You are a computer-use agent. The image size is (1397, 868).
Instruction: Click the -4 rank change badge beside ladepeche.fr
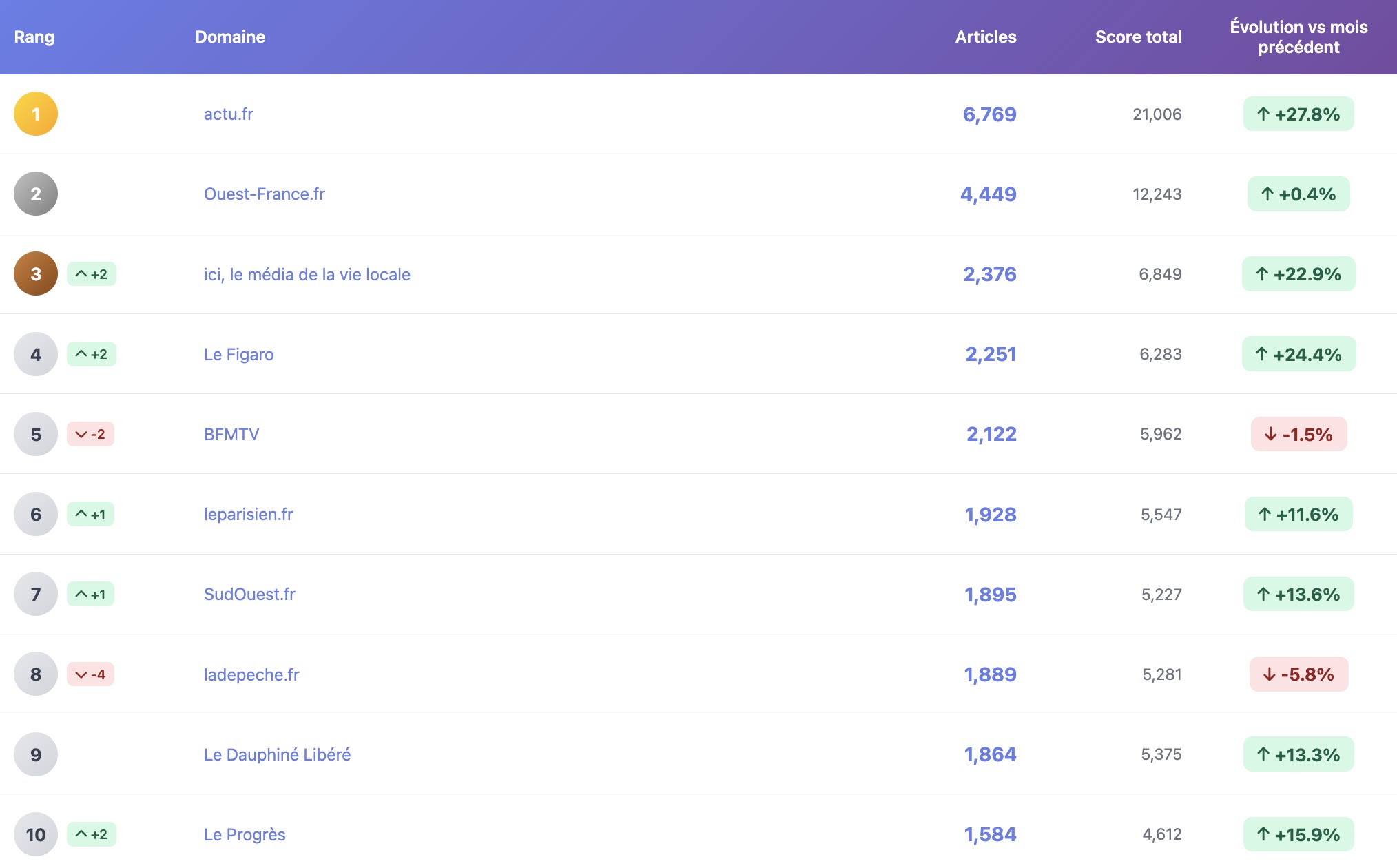[x=90, y=674]
